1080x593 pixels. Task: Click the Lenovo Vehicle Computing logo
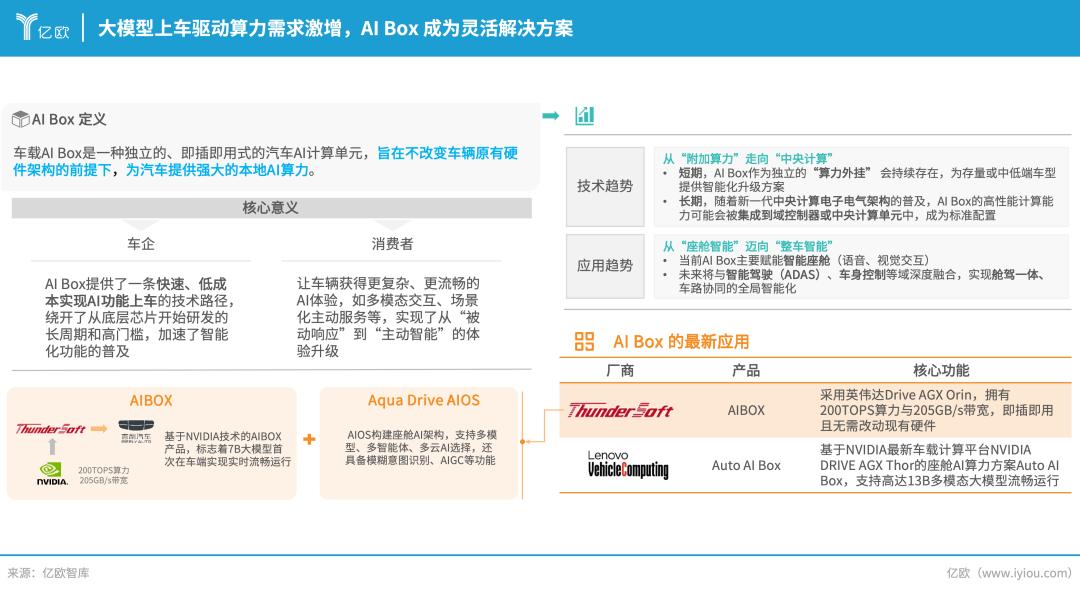coord(627,465)
